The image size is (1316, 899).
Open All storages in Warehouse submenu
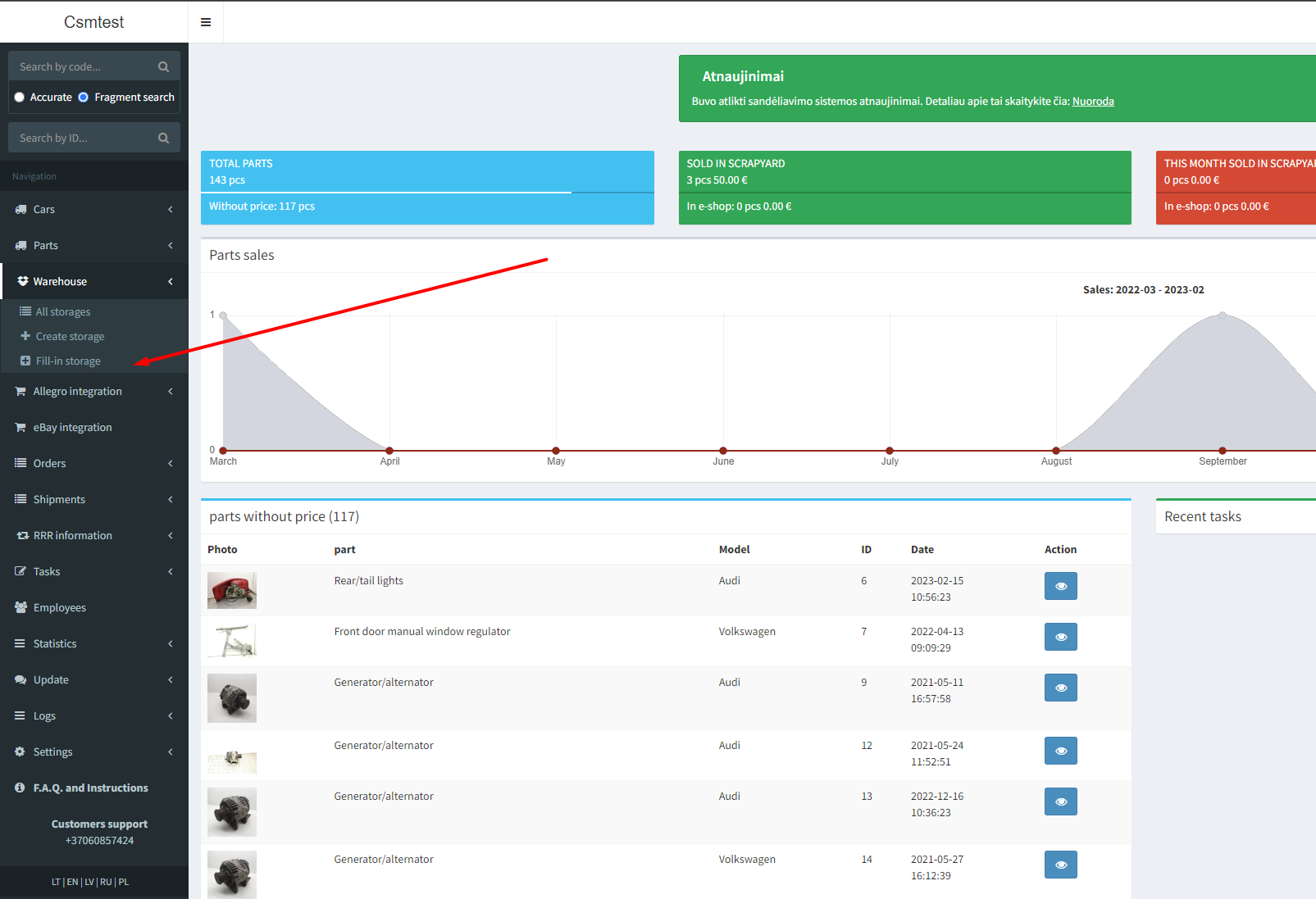(x=62, y=312)
